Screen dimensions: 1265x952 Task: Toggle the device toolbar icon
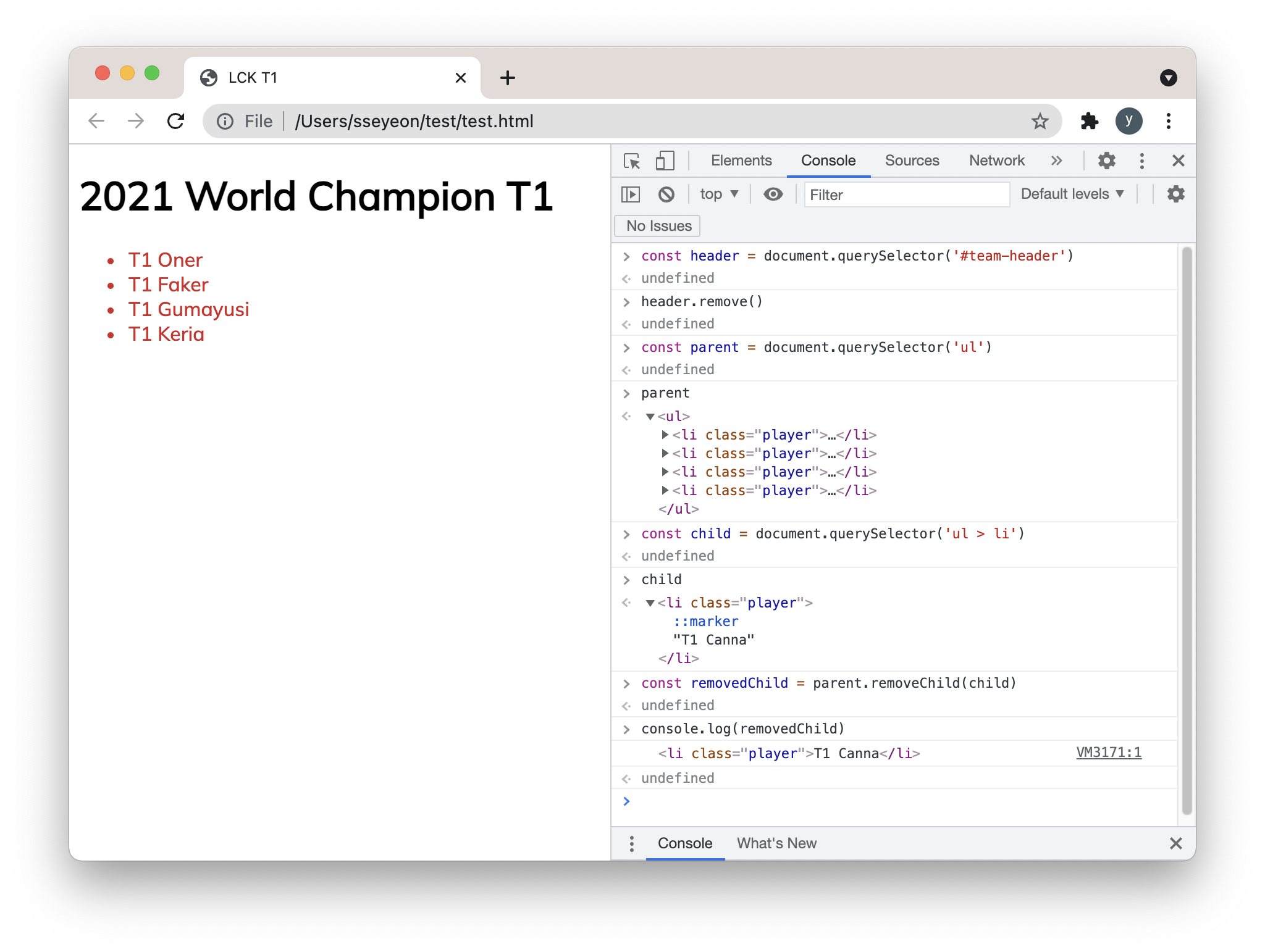[665, 161]
